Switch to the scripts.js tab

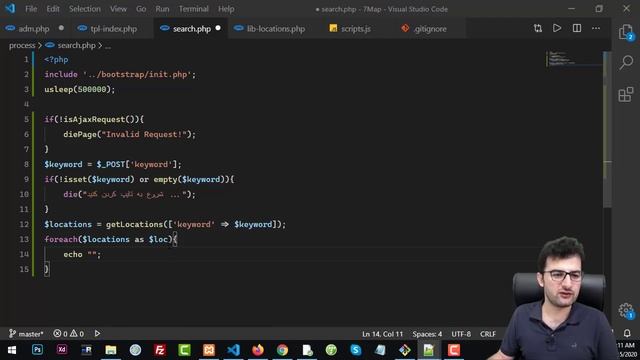(x=356, y=29)
